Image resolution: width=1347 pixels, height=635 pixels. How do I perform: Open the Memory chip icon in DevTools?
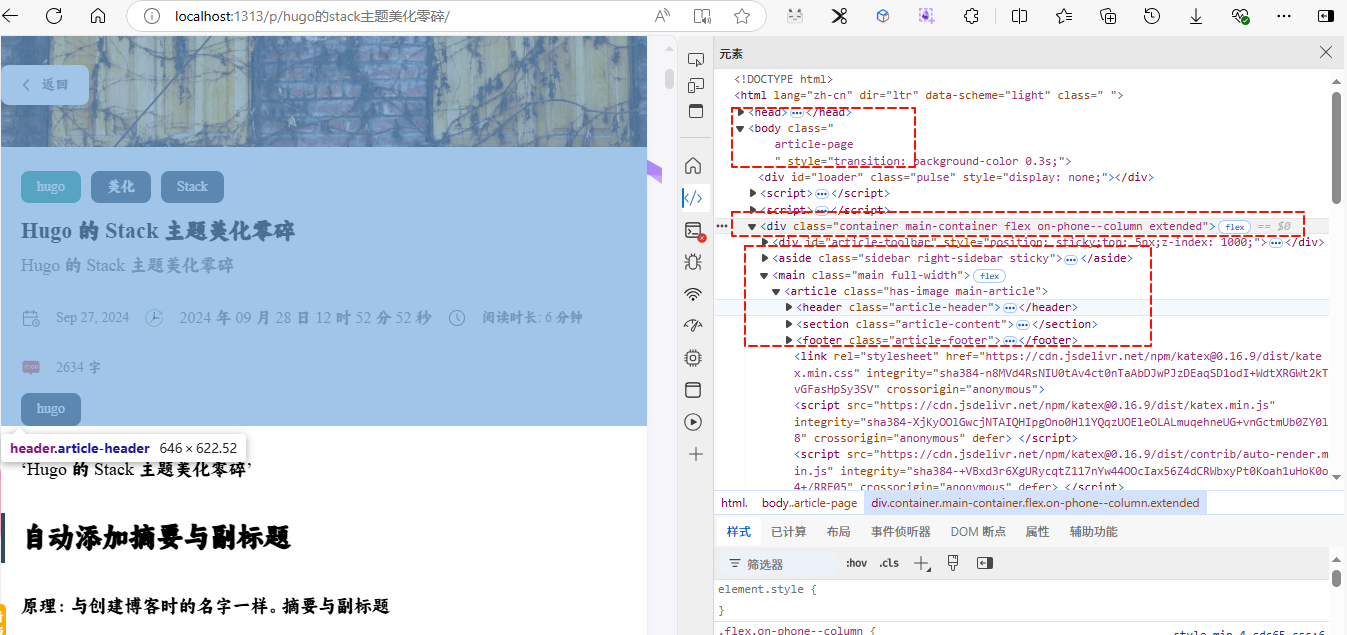(693, 358)
